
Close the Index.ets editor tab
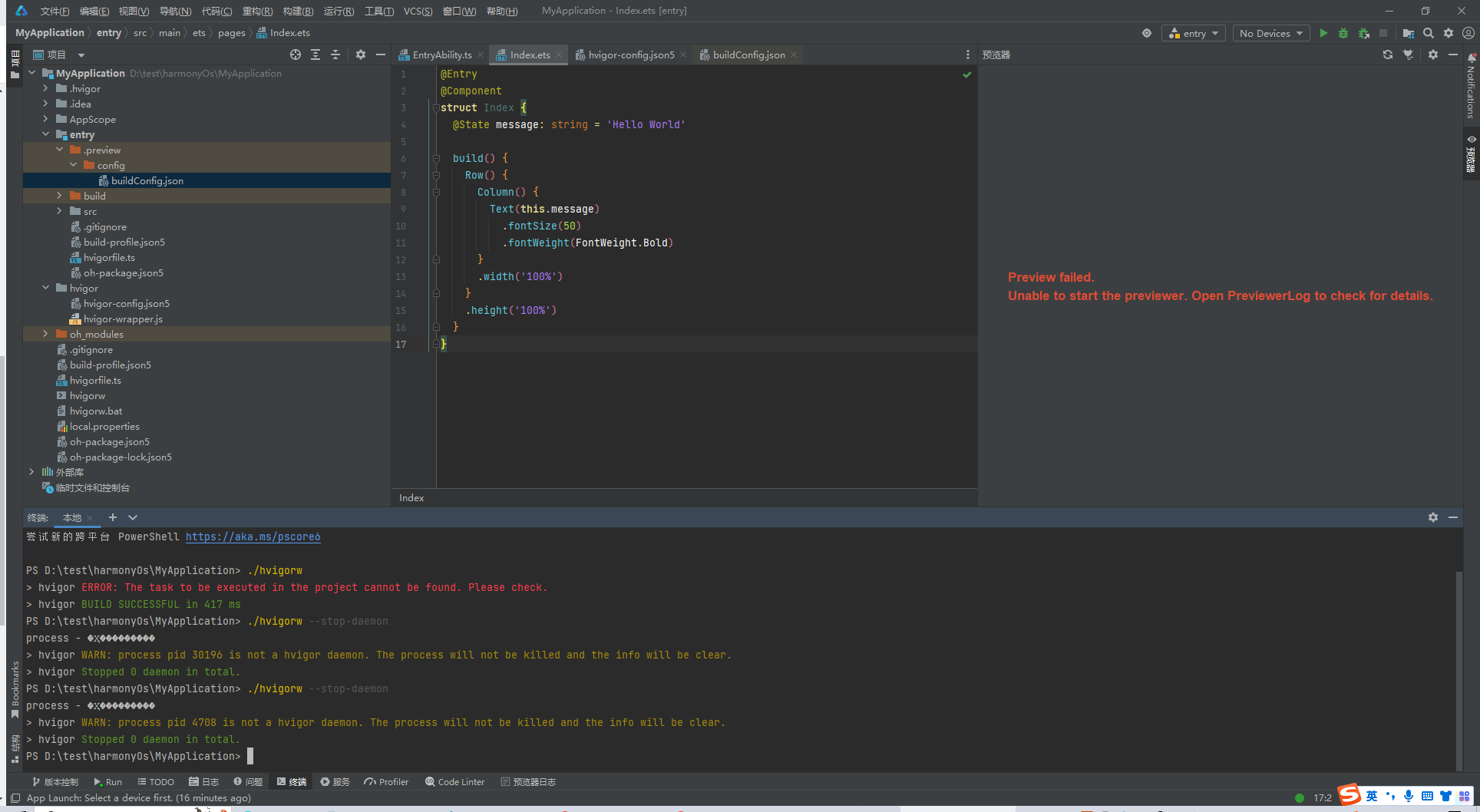point(559,54)
